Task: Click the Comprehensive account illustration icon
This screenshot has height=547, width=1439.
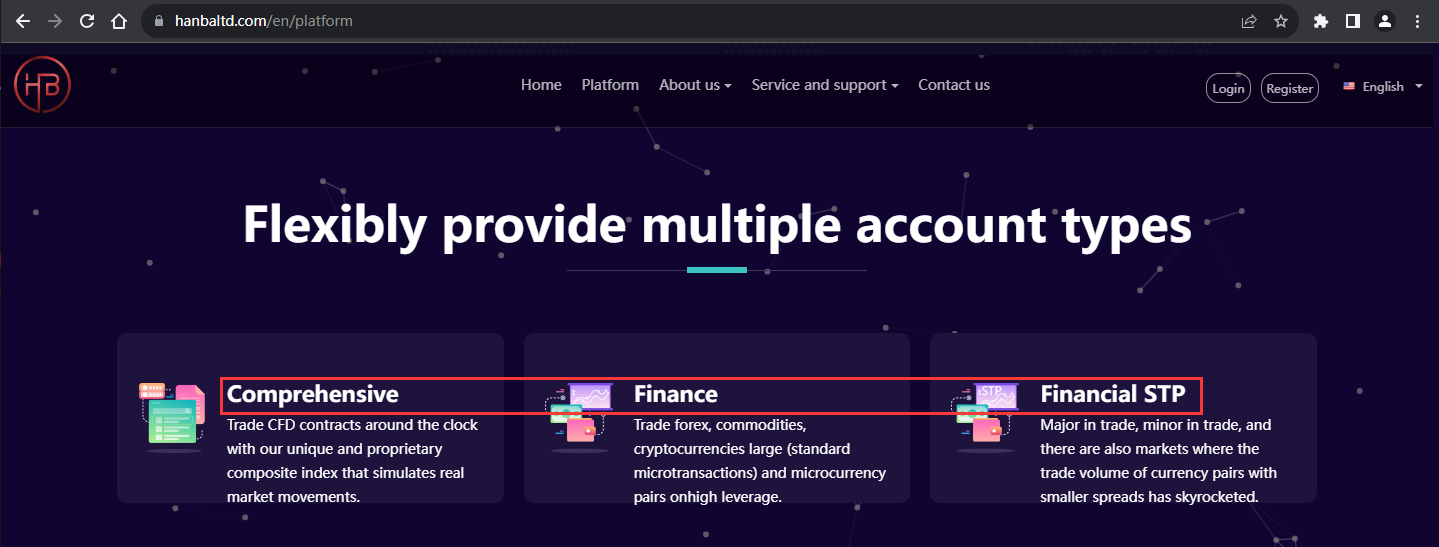Action: pos(171,416)
